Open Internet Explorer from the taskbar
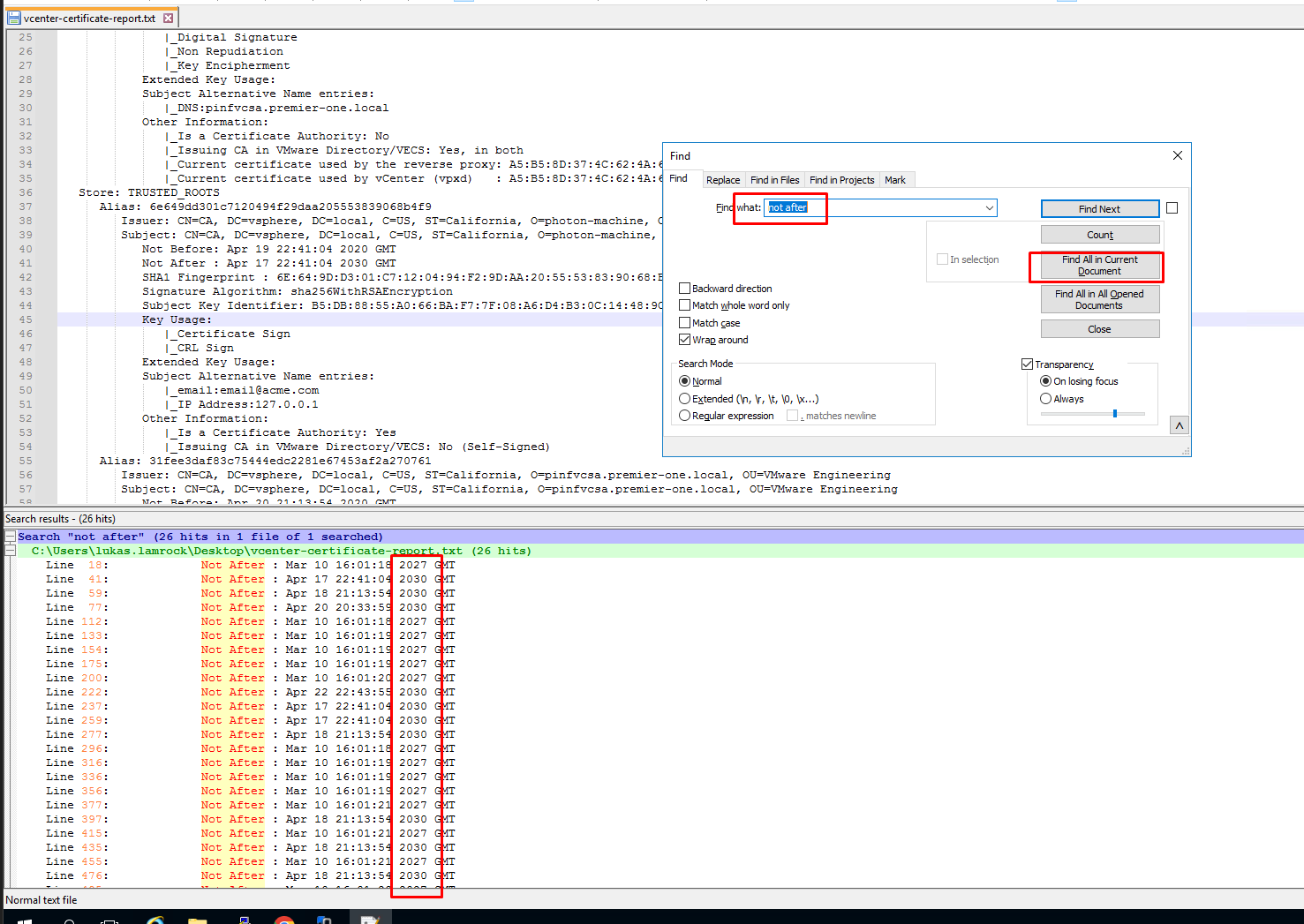The width and height of the screenshot is (1304, 924). pos(155,919)
